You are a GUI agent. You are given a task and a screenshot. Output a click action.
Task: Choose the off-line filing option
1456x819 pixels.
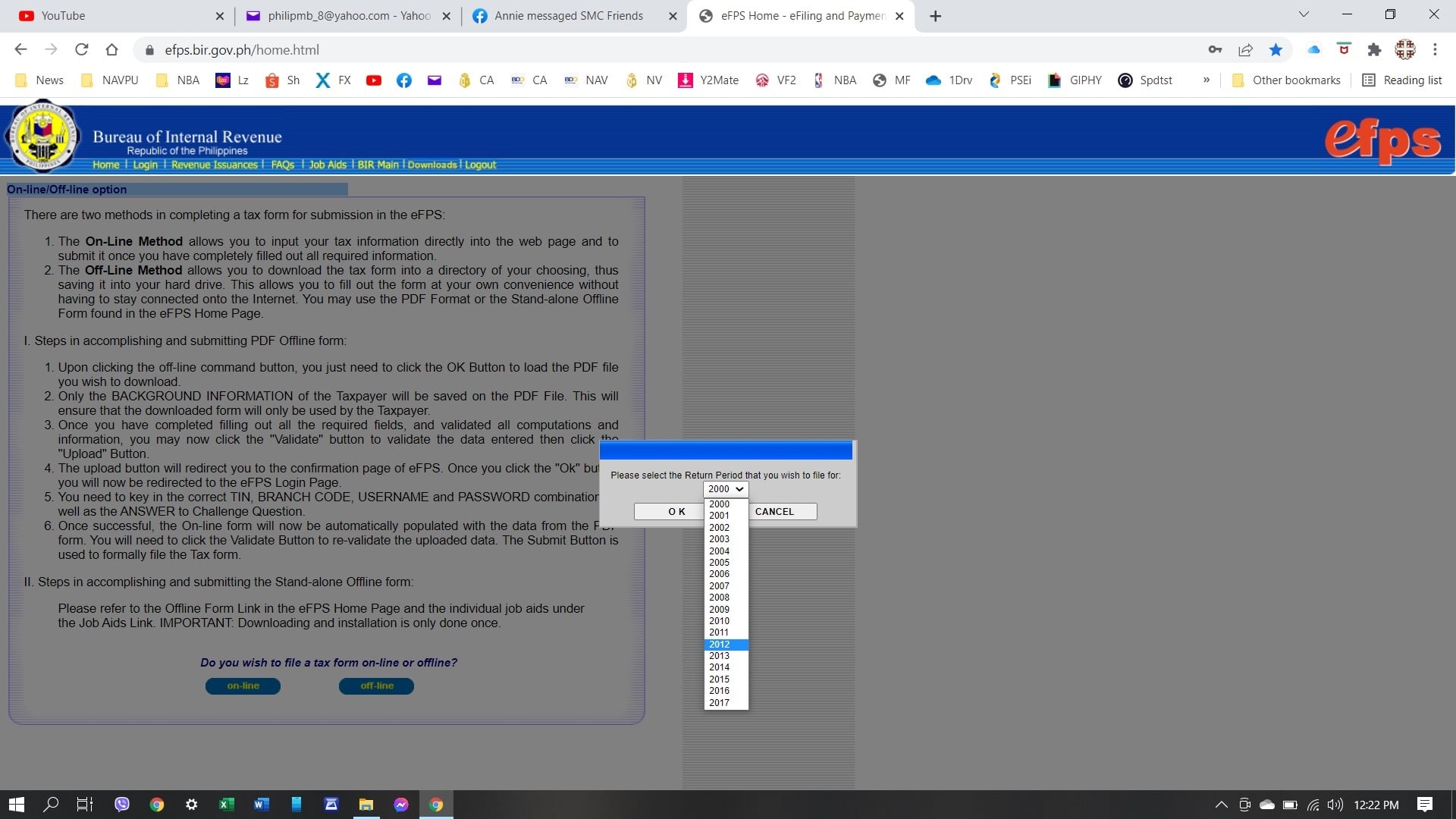tap(376, 686)
